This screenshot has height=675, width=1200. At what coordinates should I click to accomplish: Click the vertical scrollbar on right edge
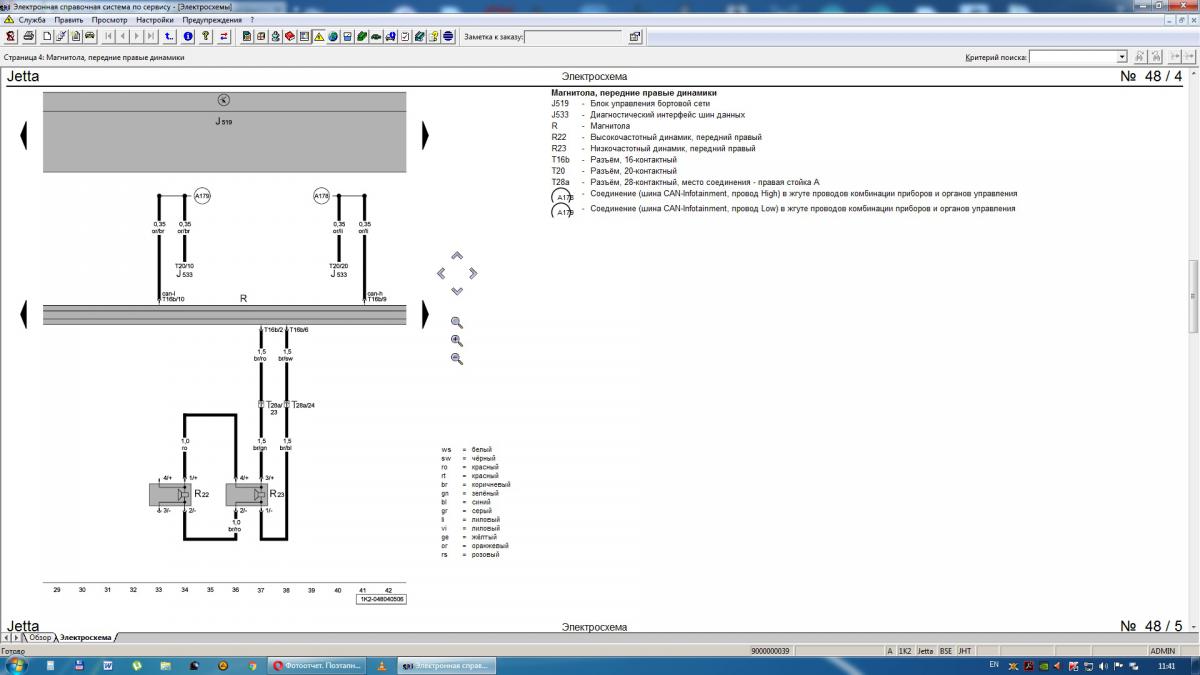[x=1194, y=296]
